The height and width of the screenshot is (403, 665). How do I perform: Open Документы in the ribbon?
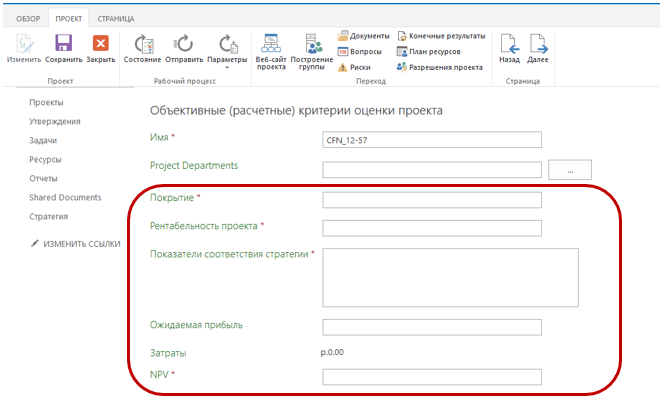363,36
